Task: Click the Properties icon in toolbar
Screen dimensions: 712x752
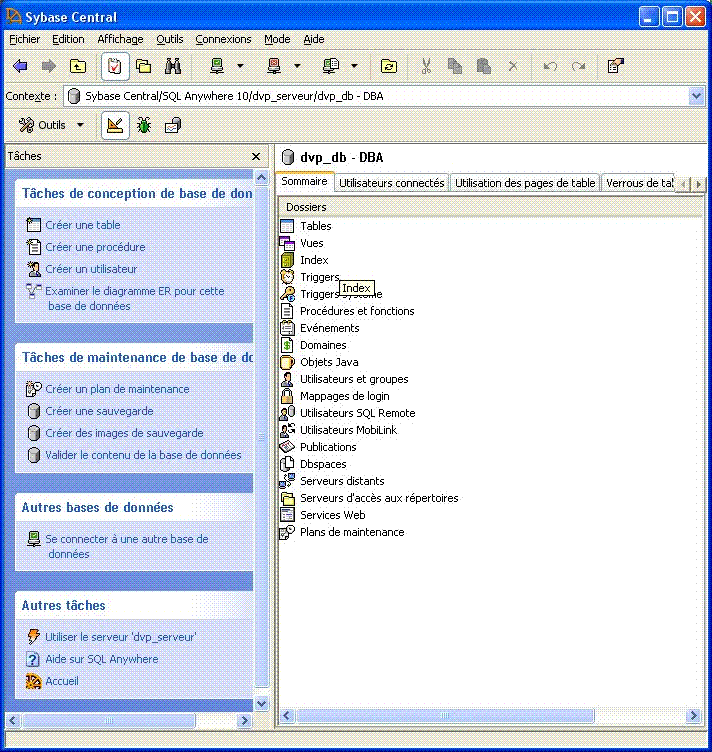Action: [616, 66]
